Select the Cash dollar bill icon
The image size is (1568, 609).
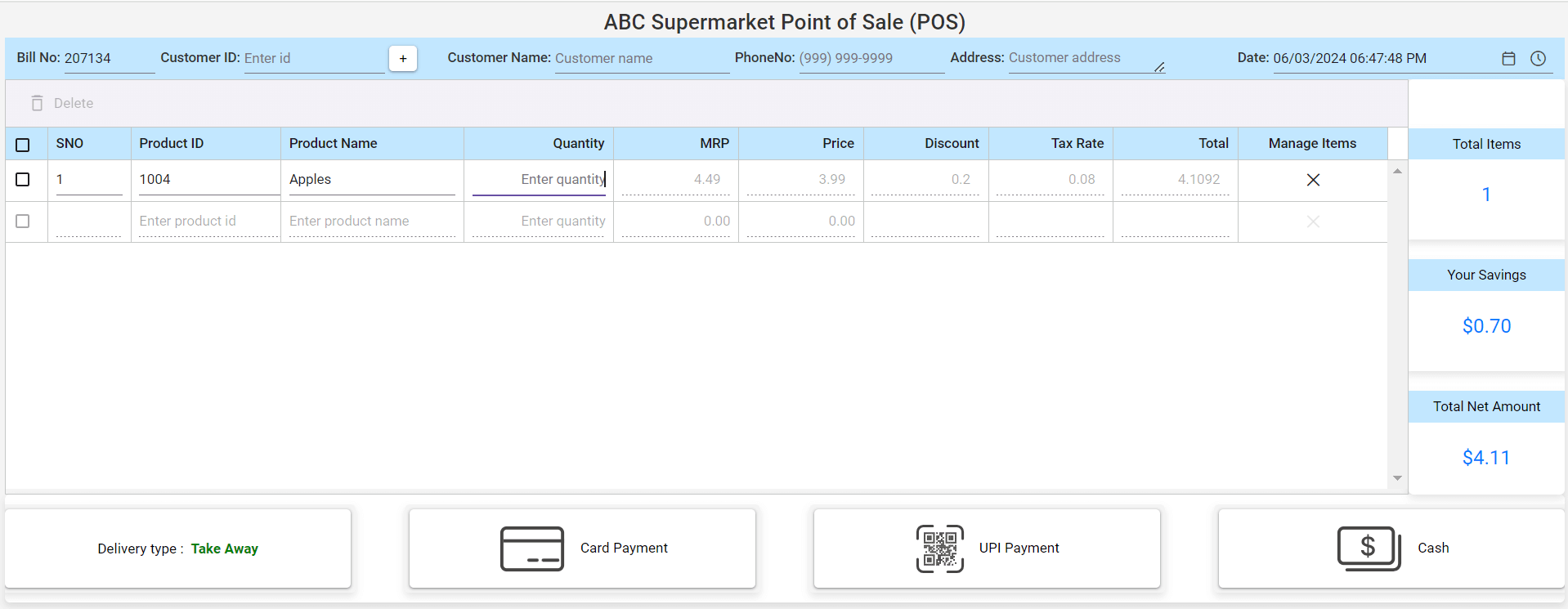(x=1368, y=549)
